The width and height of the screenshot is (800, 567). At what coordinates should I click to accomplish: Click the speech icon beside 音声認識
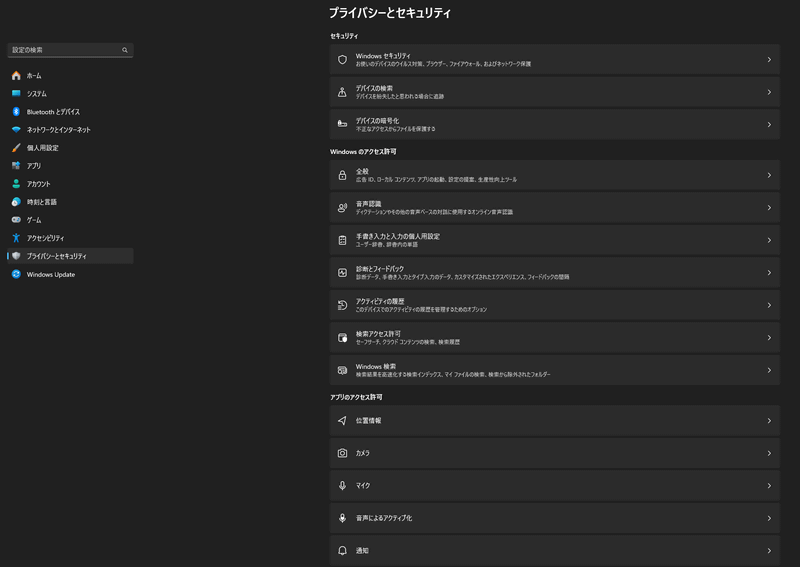(342, 208)
